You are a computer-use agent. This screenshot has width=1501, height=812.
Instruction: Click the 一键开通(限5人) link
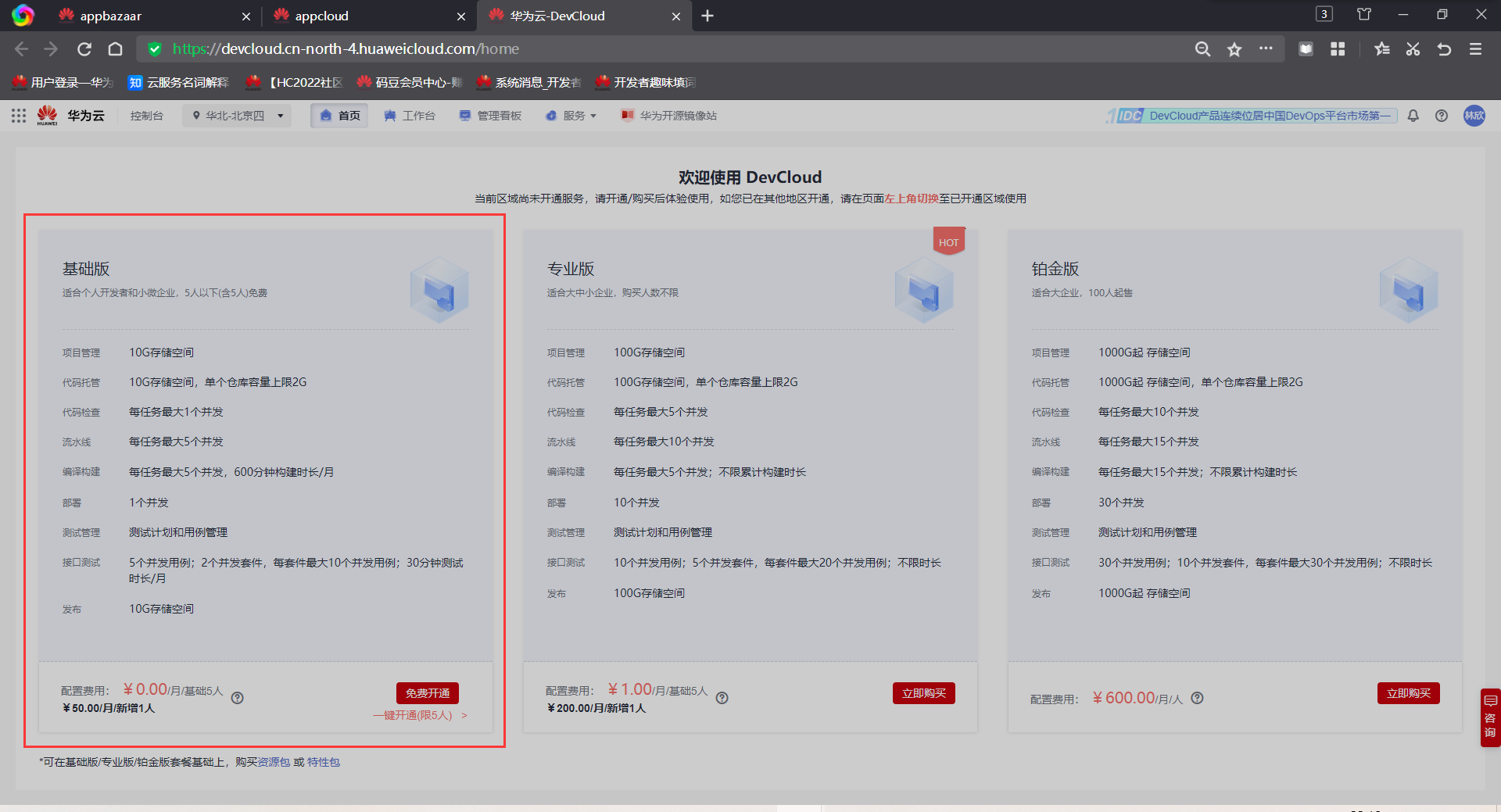click(x=420, y=715)
